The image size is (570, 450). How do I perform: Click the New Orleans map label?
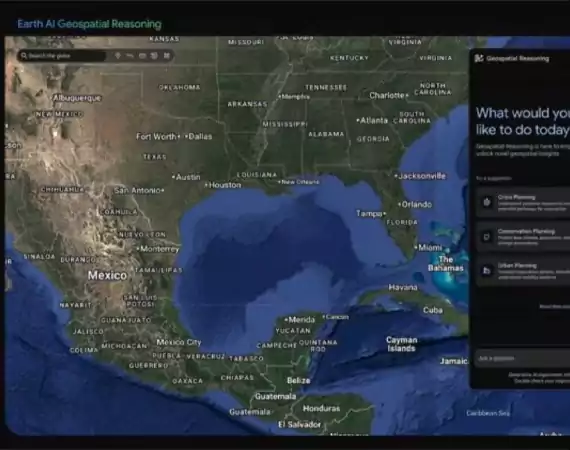(x=300, y=182)
